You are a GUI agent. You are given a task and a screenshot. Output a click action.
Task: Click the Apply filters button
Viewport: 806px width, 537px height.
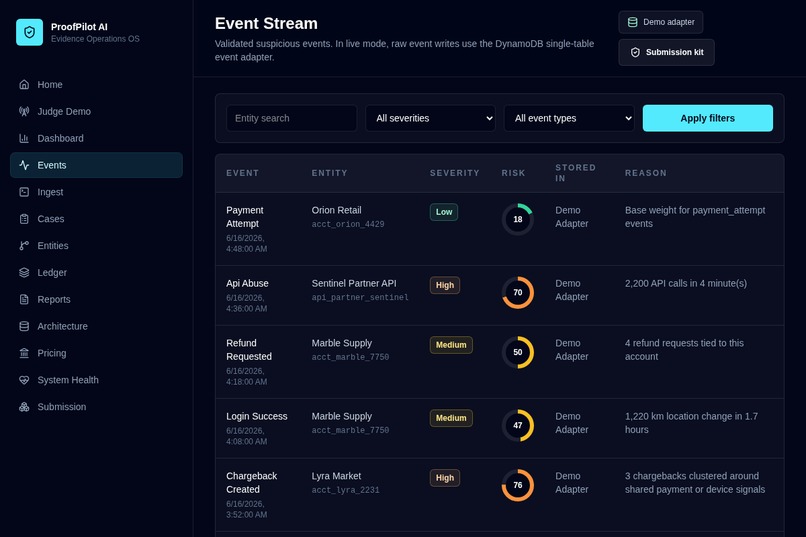[707, 118]
